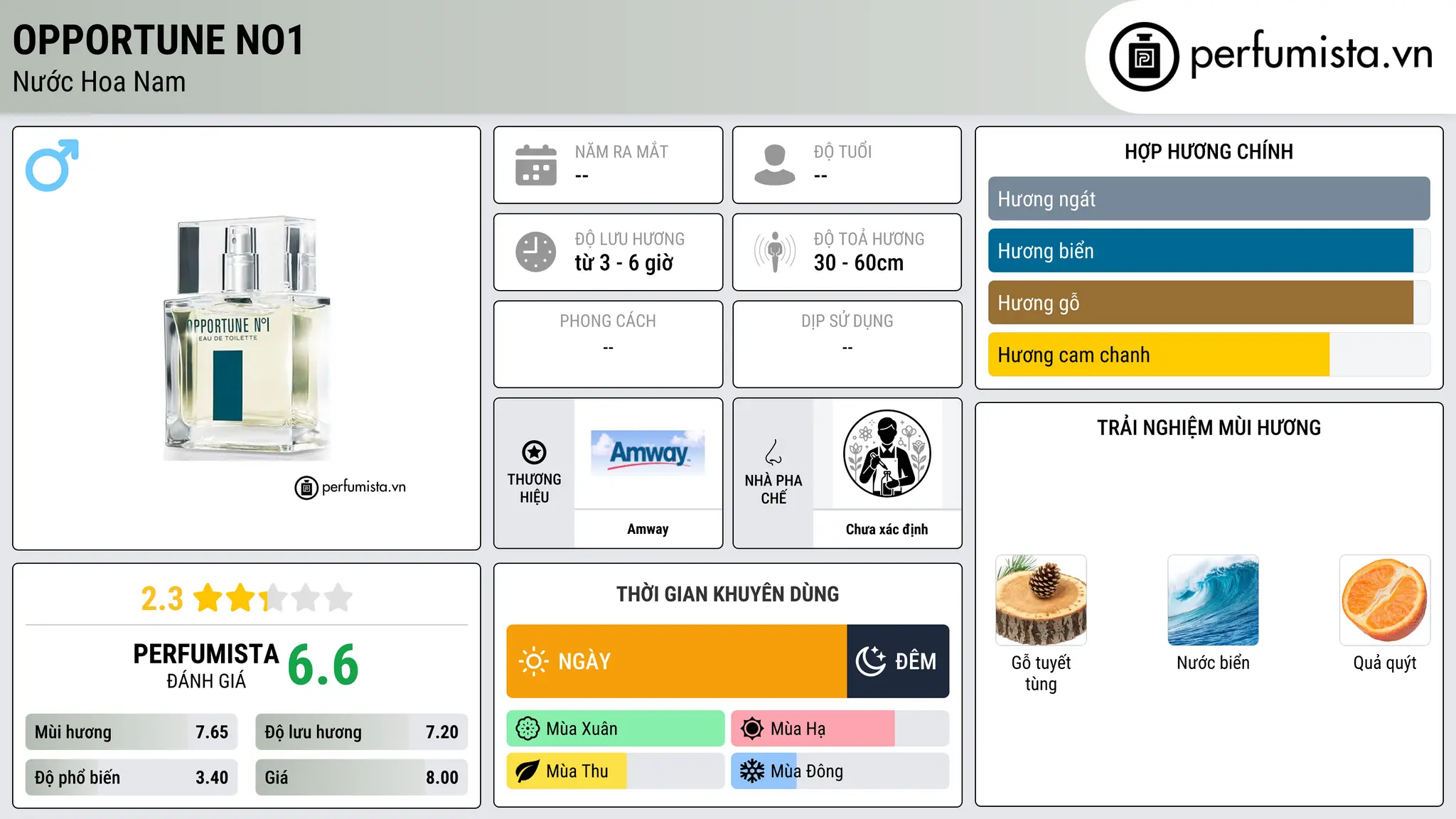This screenshot has height=819, width=1456.
Task: Click the snowflake icon for Mùa Đông
Action: [752, 771]
